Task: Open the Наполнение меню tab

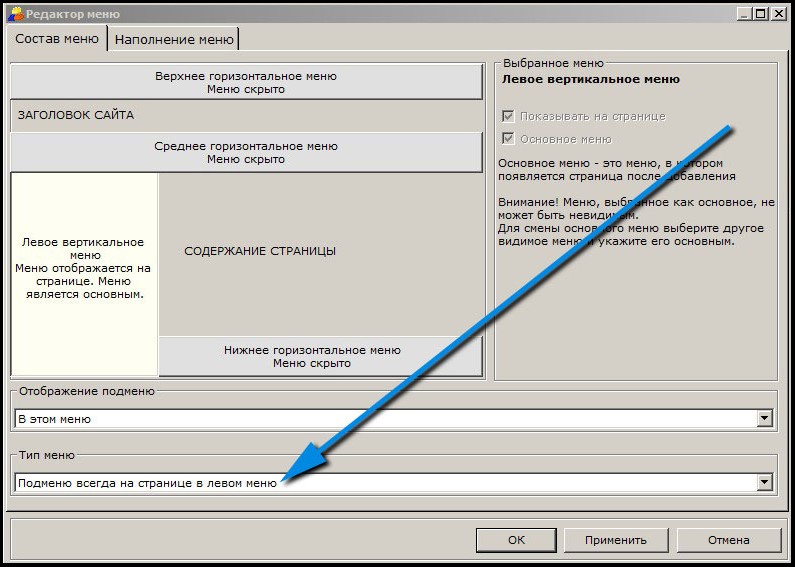Action: (x=174, y=40)
